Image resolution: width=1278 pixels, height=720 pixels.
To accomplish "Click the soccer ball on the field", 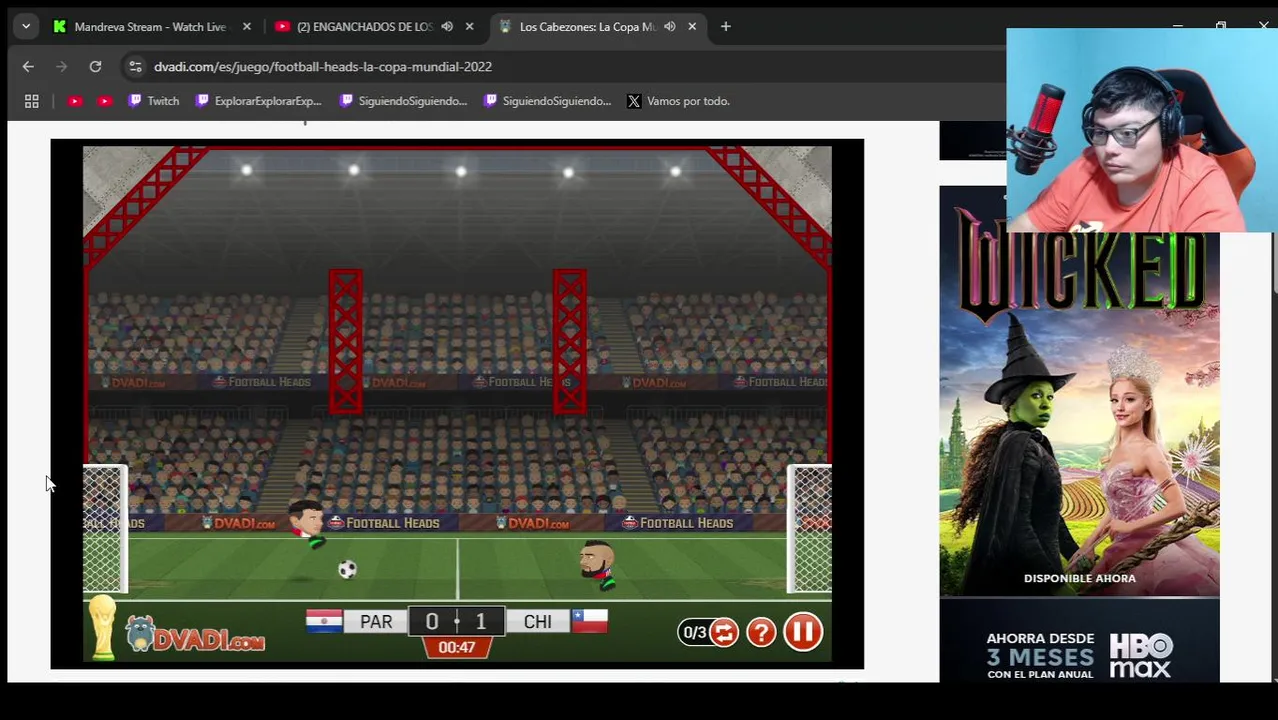I will [x=347, y=569].
